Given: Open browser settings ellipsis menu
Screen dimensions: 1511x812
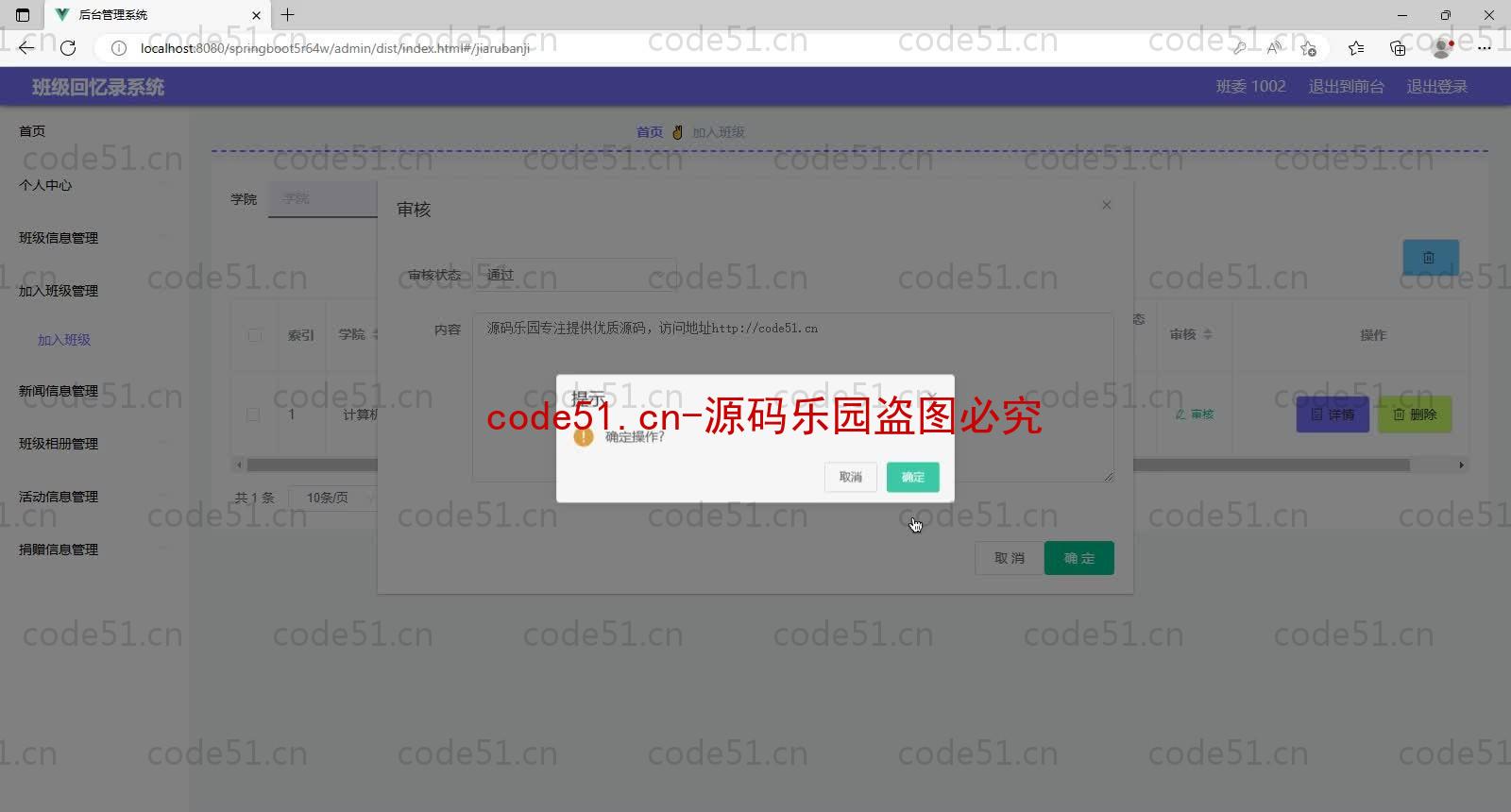Looking at the screenshot, I should (x=1485, y=48).
